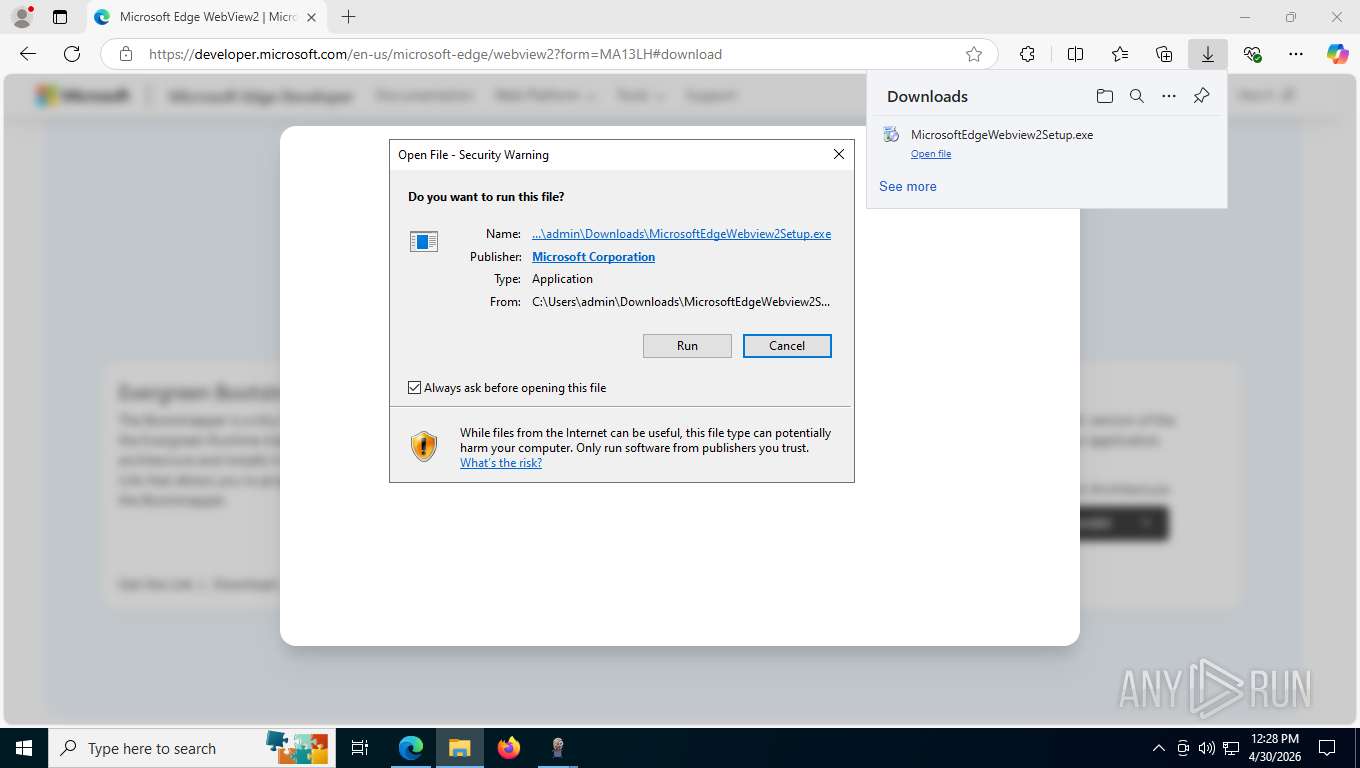Open Browser essentials heart icon
1360x768 pixels.
click(x=1252, y=54)
